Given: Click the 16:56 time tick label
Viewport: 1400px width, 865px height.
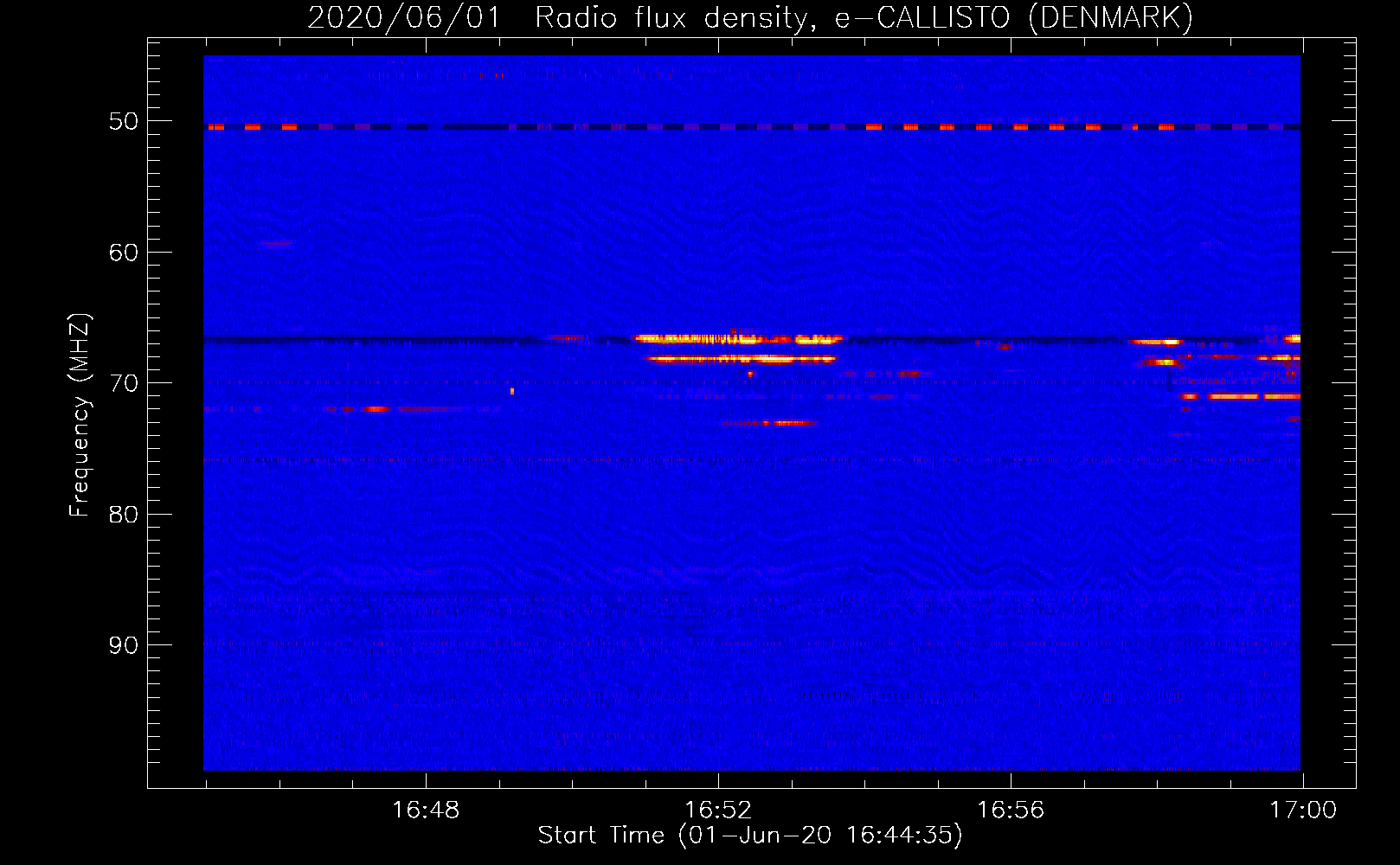Looking at the screenshot, I should click(1011, 811).
